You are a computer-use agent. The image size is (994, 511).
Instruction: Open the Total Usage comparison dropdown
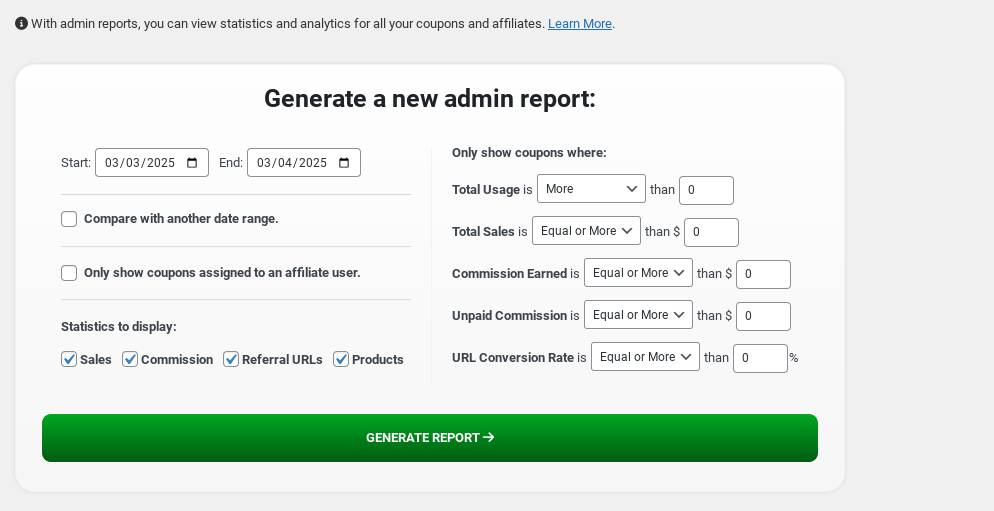click(x=591, y=189)
